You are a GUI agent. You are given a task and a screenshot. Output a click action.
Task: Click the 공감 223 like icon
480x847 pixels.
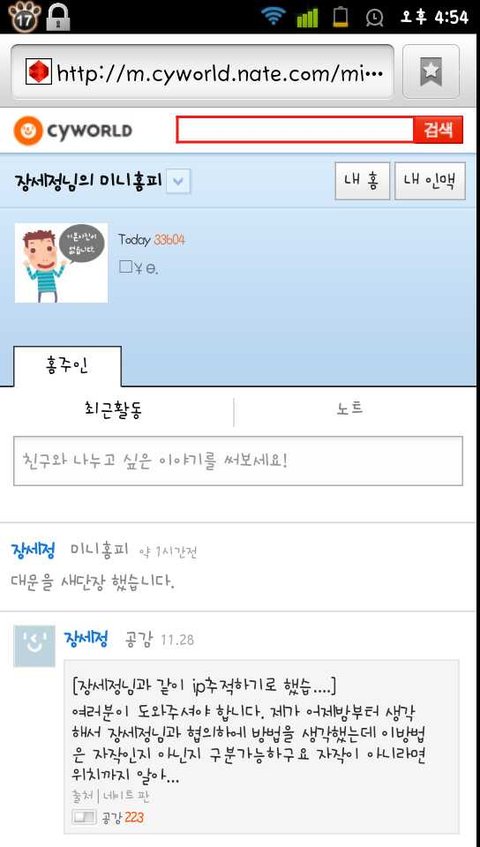84,817
